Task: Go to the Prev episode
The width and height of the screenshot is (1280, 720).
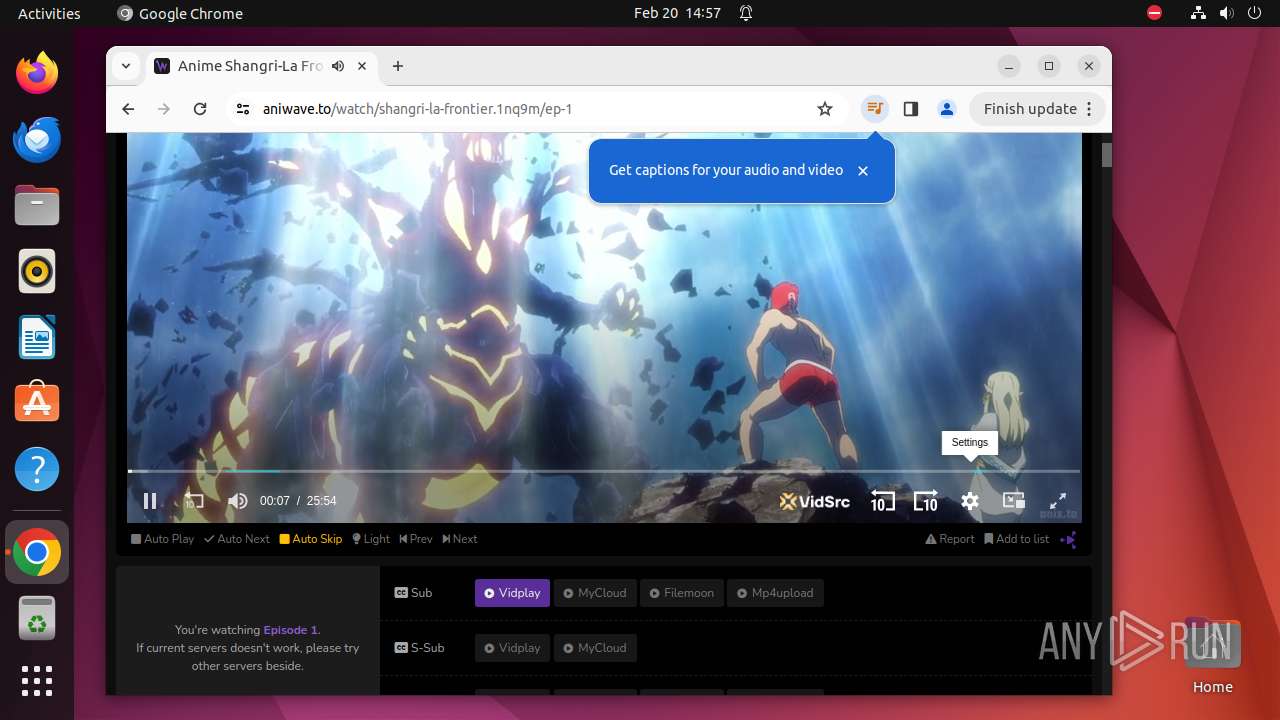Action: pyautogui.click(x=416, y=539)
